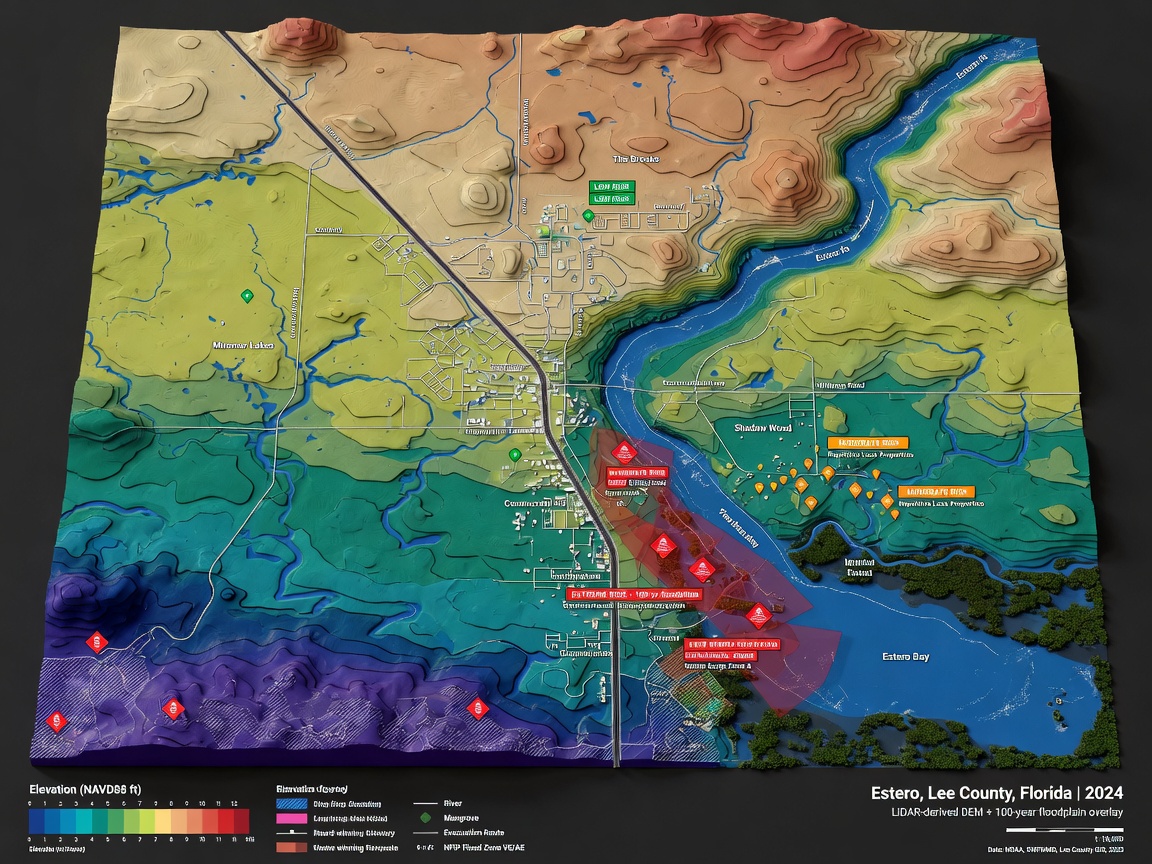Select the 'Mangrove' legend label
This screenshot has width=1152, height=864.
461,818
